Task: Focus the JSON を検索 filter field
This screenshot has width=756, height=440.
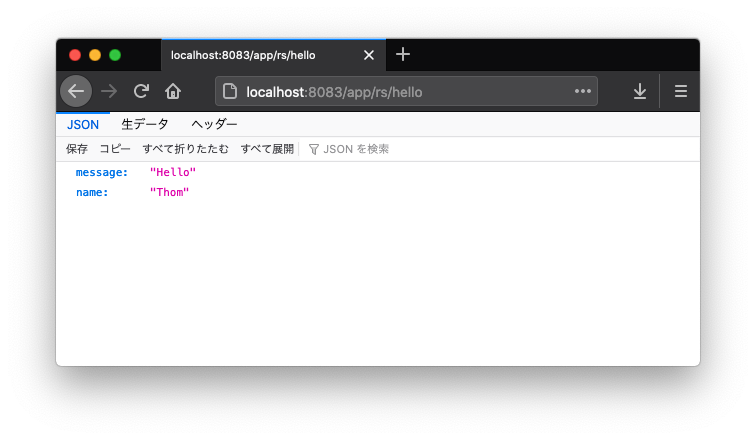Action: [x=501, y=149]
